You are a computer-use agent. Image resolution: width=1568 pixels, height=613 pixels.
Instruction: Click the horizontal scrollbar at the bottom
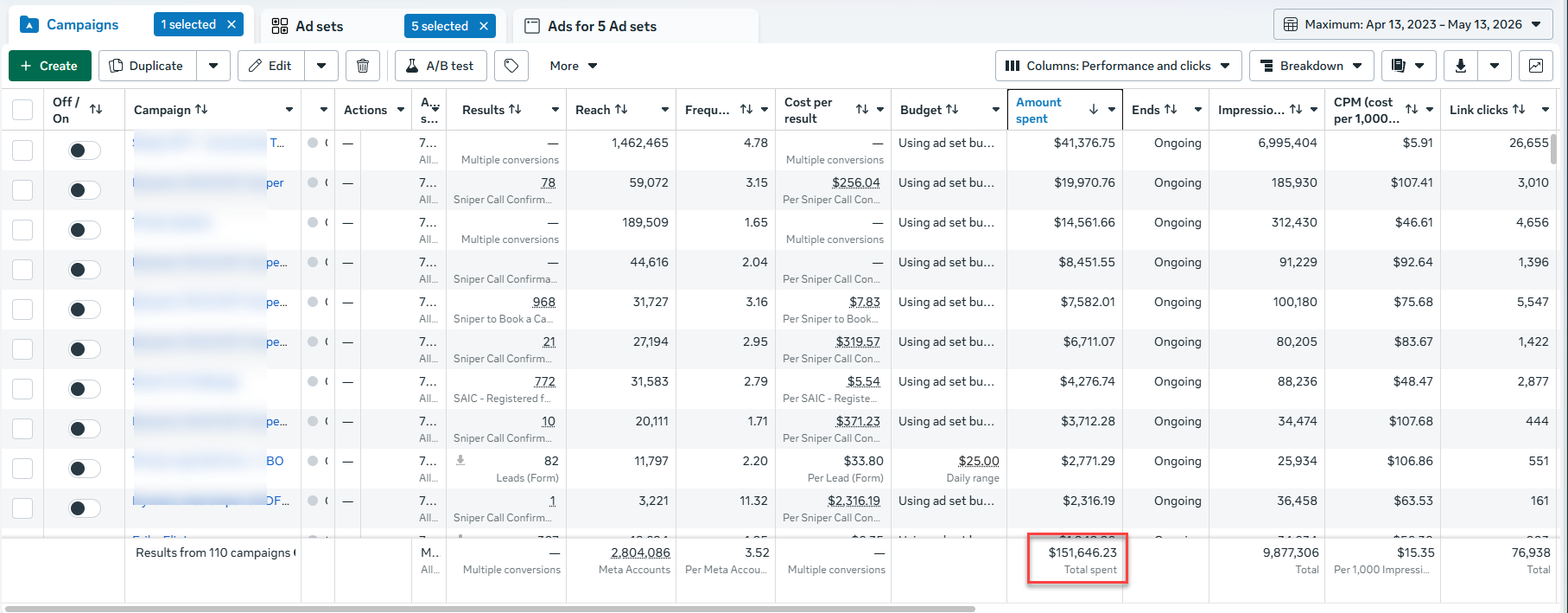pos(490,609)
